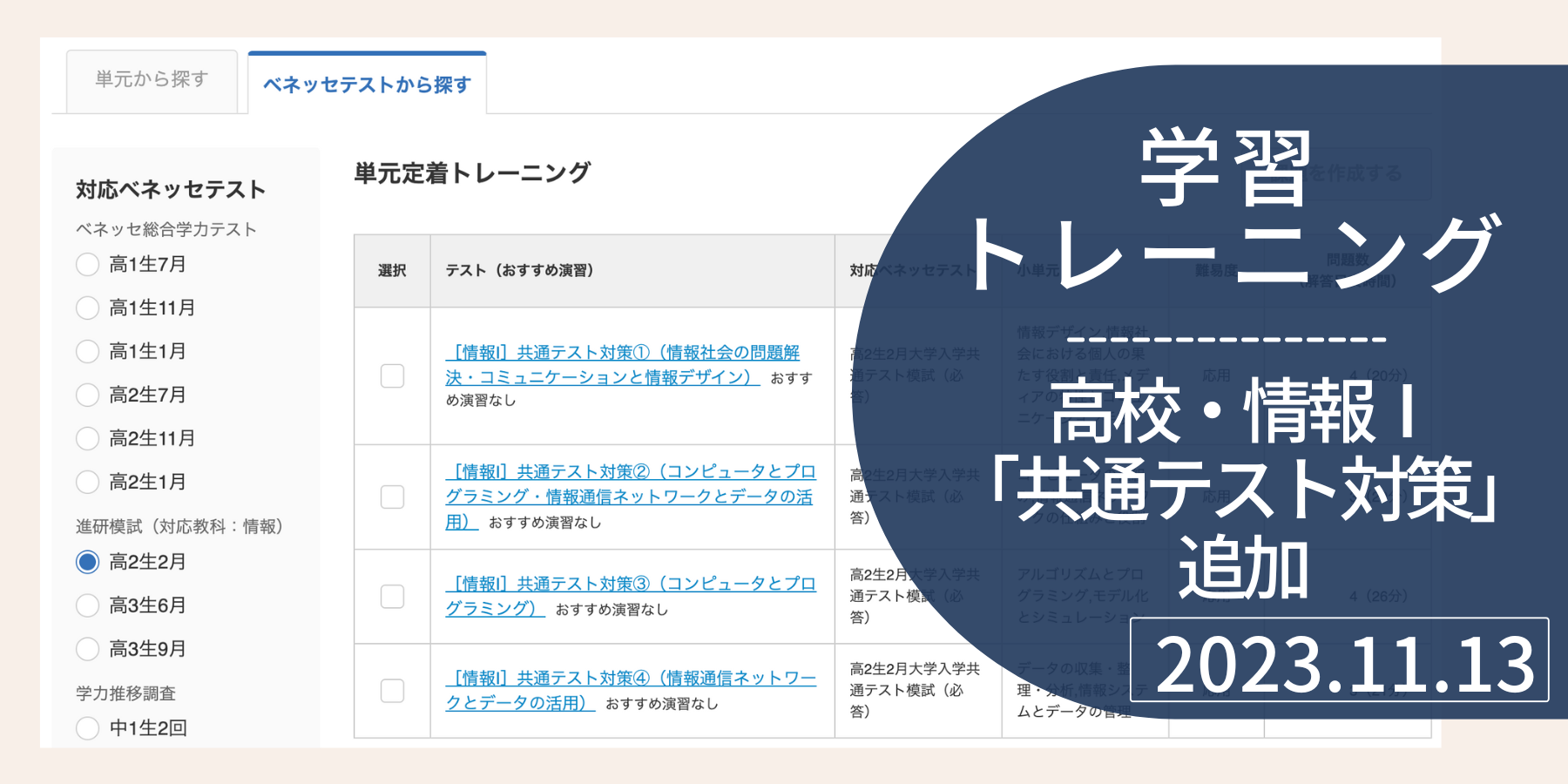Choose the 高3生9月 radio option
Viewport: 1568px width, 784px height.
(x=87, y=649)
